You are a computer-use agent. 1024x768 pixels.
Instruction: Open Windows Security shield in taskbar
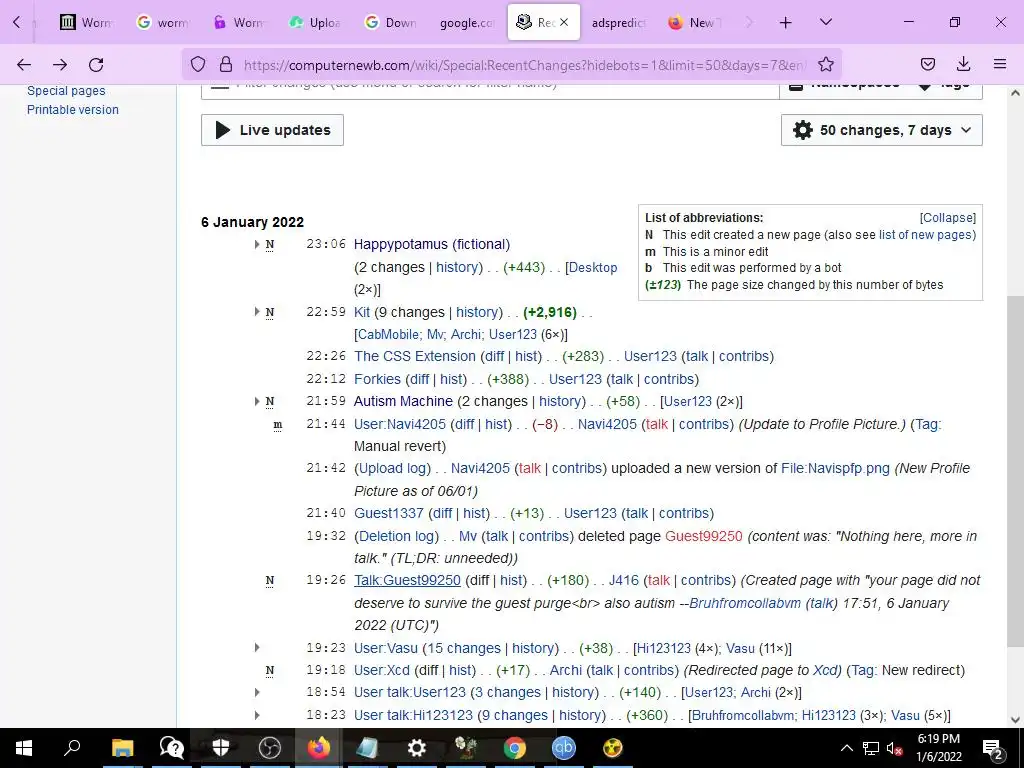(221, 748)
